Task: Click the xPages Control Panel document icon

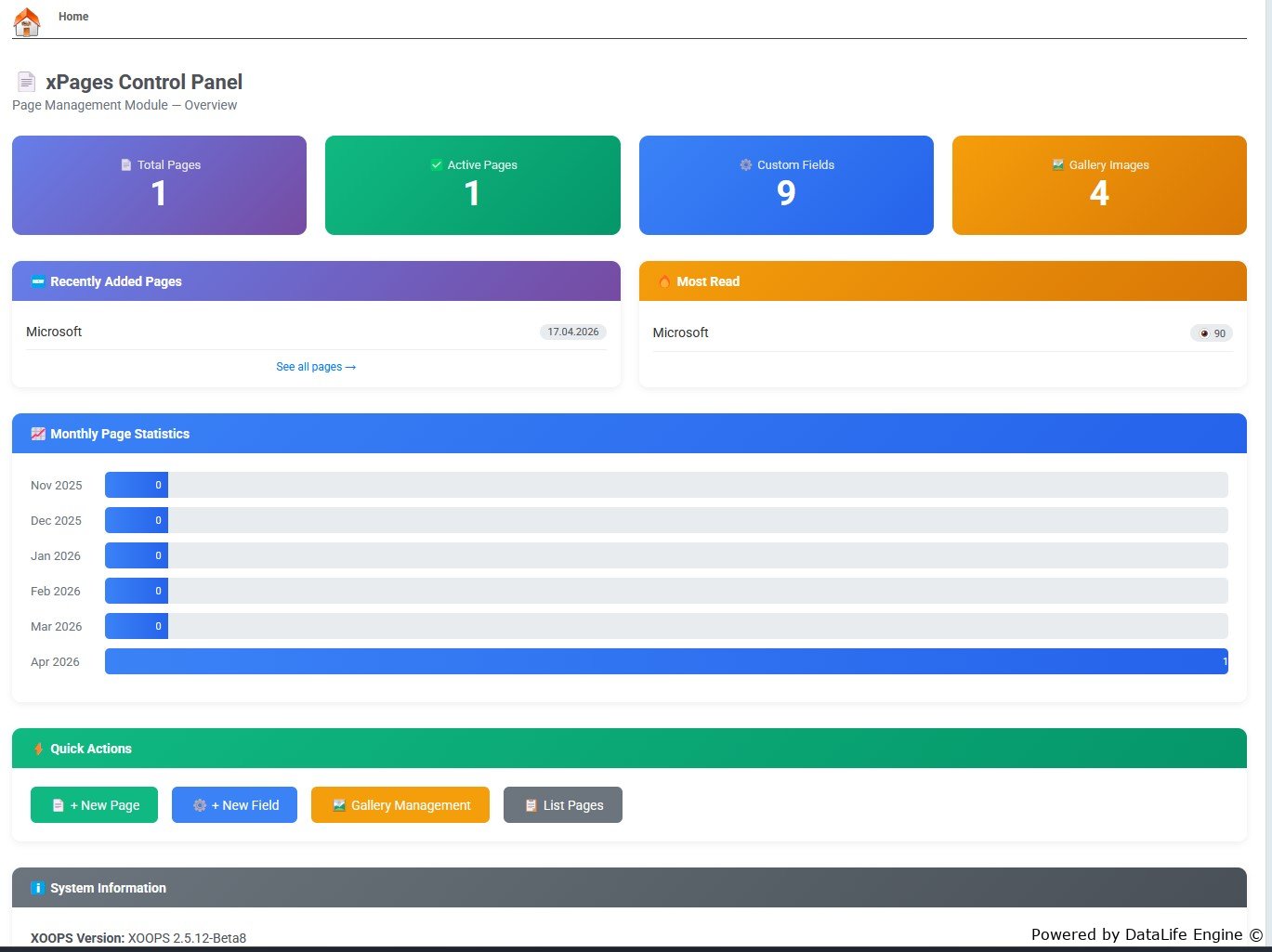Action: [x=26, y=83]
